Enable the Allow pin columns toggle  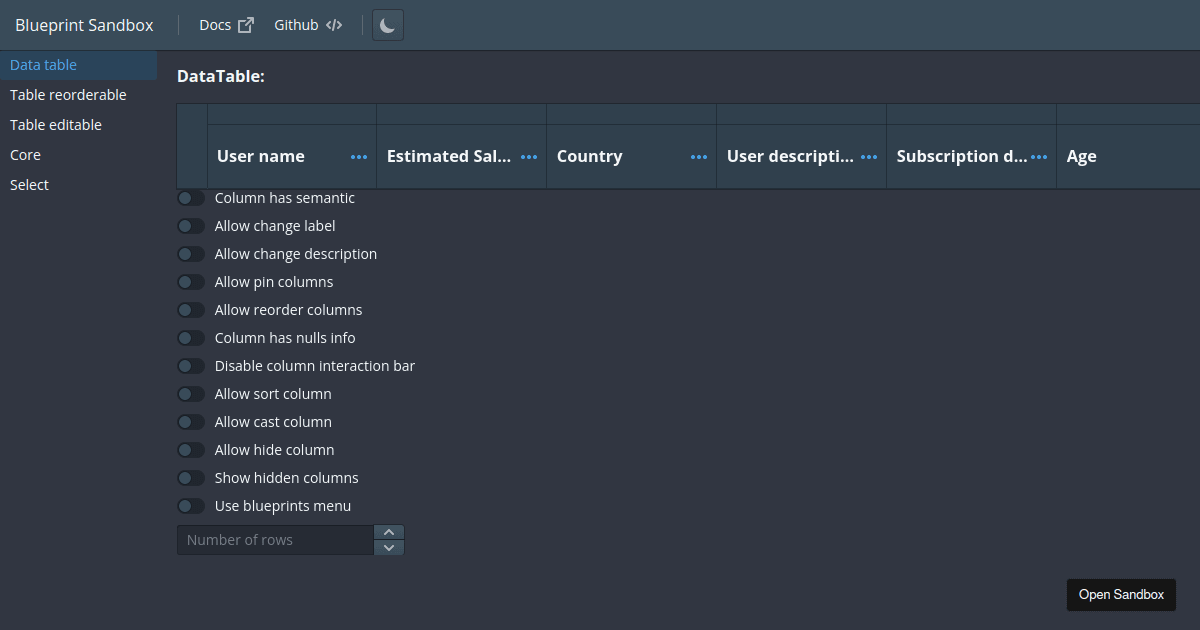tap(190, 281)
